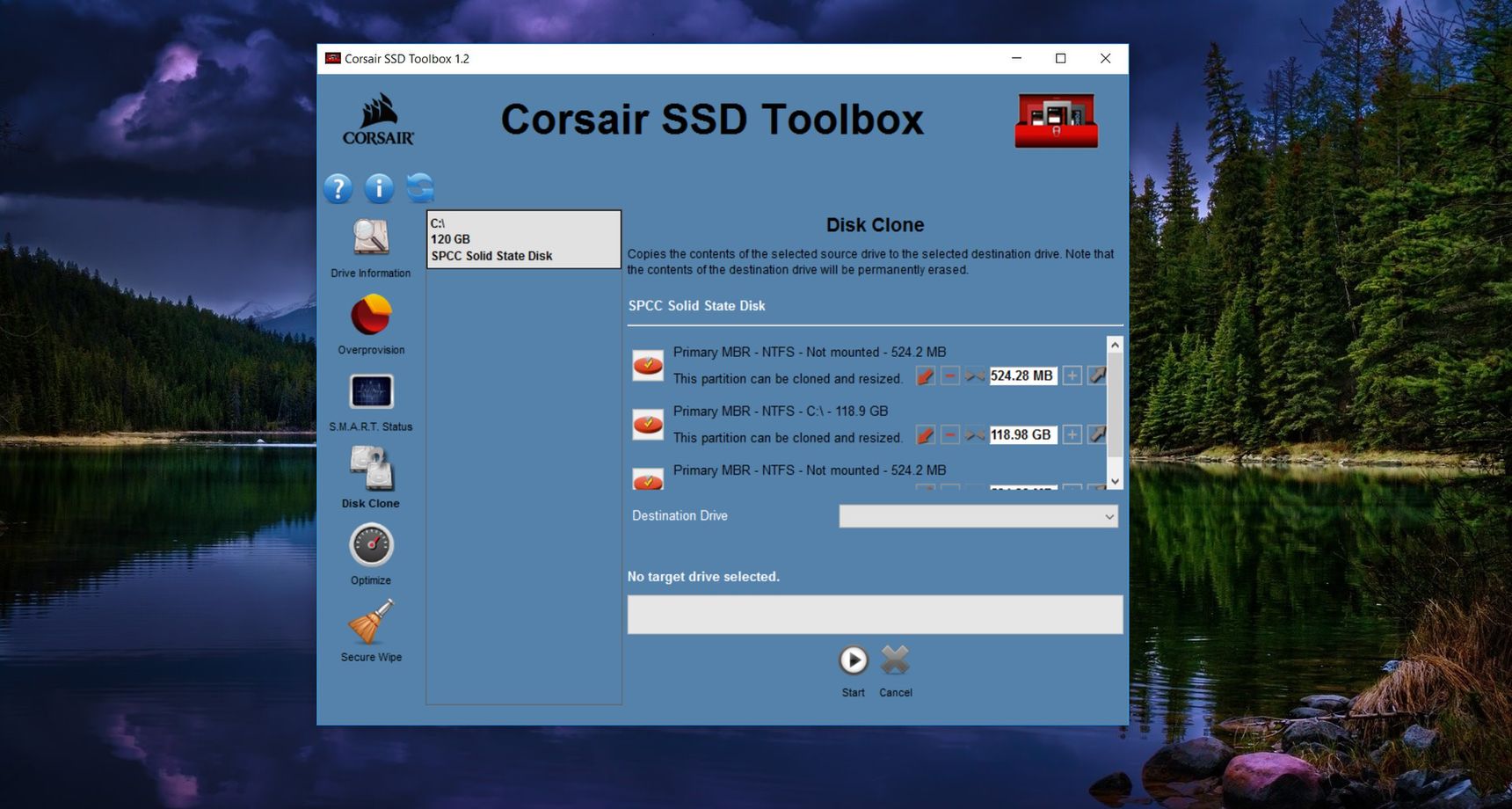The width and height of the screenshot is (1512, 809).
Task: Click the "No target drive selected." message
Action: tap(703, 577)
